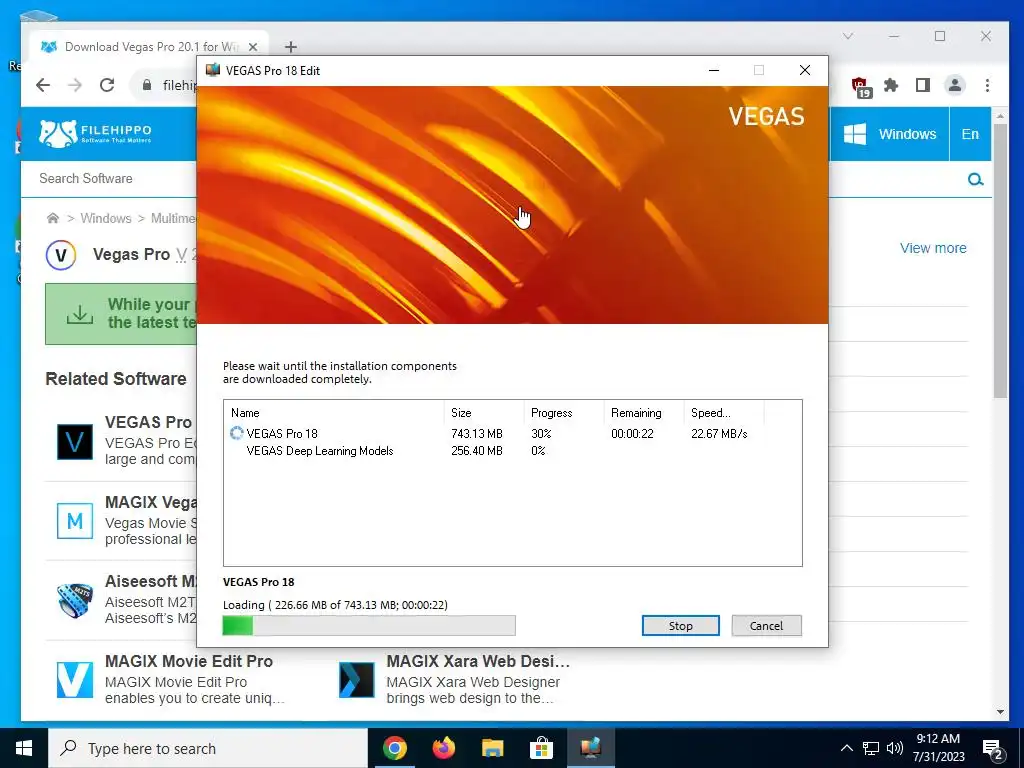Open a new Chrome tab

tap(291, 47)
